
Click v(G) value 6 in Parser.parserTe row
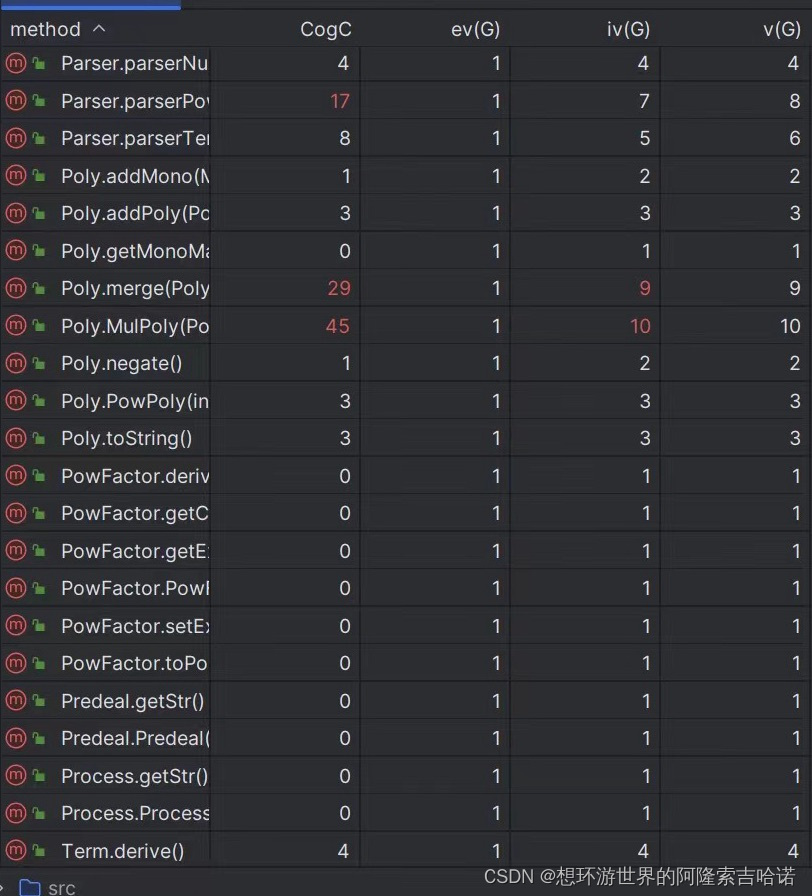(x=794, y=138)
